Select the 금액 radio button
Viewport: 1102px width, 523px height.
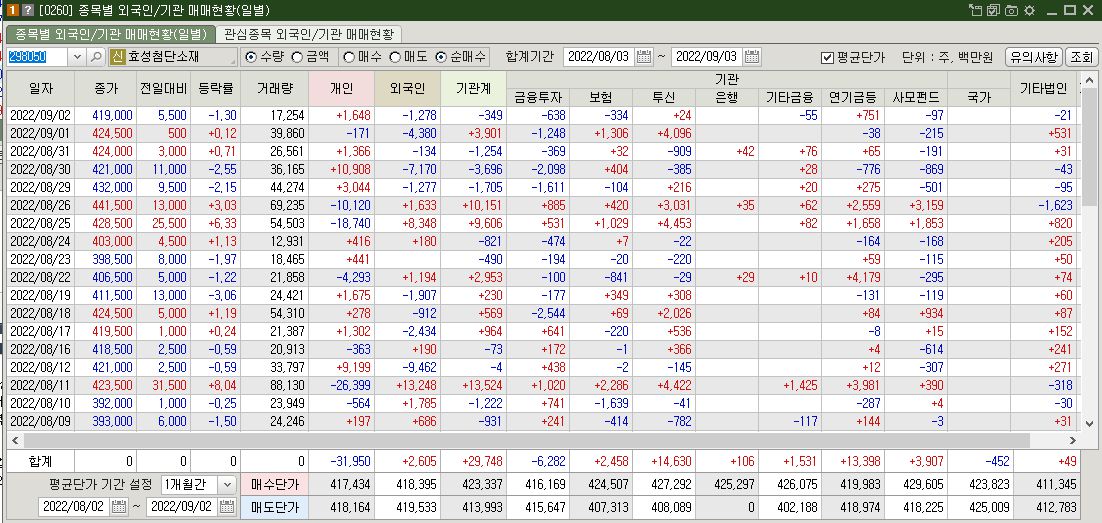[x=296, y=57]
